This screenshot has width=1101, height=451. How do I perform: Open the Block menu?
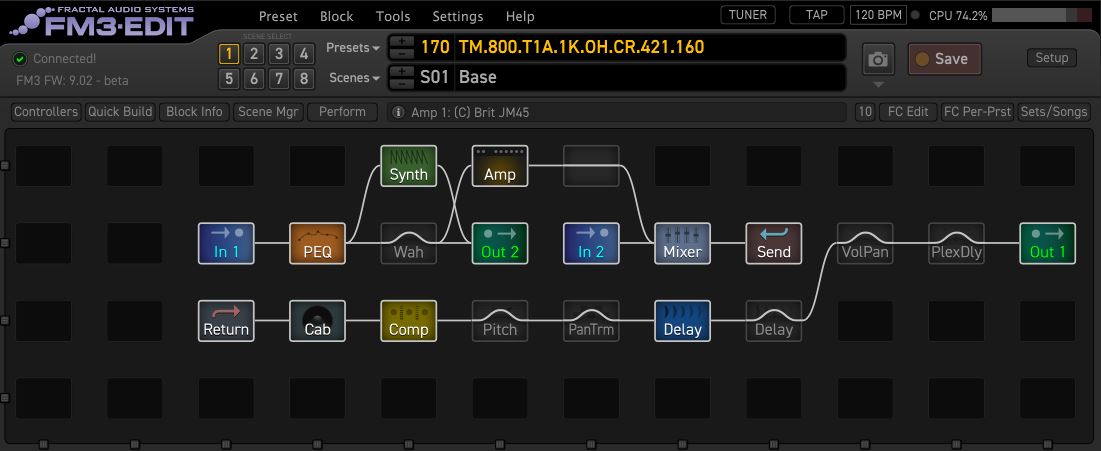click(x=336, y=16)
